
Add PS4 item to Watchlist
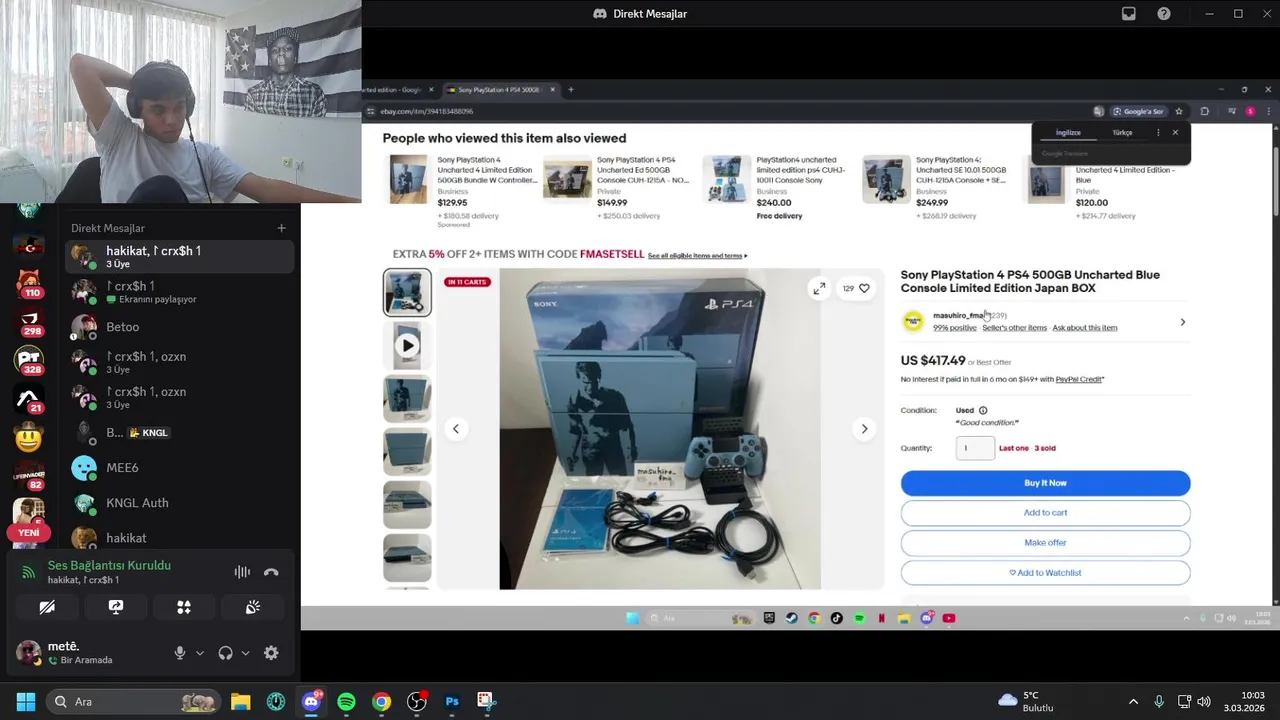(1045, 573)
